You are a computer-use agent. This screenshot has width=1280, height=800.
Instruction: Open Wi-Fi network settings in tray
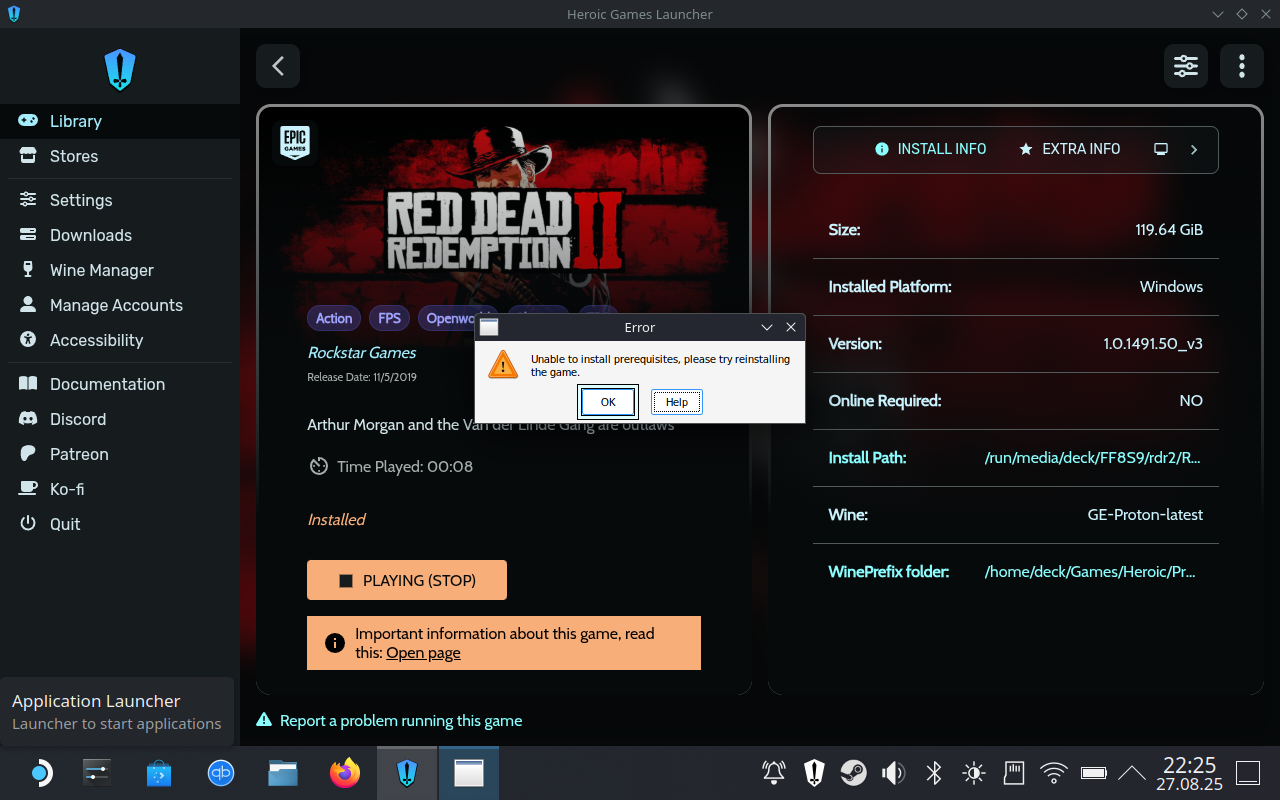tap(1053, 773)
